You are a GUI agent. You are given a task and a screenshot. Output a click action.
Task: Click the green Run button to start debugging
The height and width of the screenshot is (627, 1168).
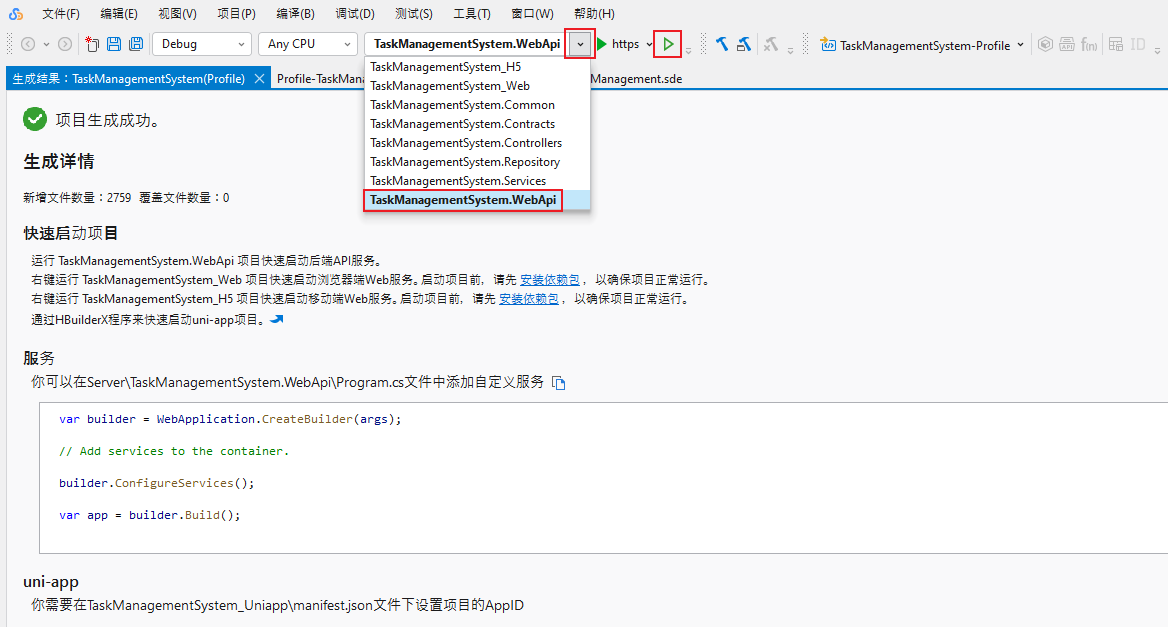click(x=668, y=45)
